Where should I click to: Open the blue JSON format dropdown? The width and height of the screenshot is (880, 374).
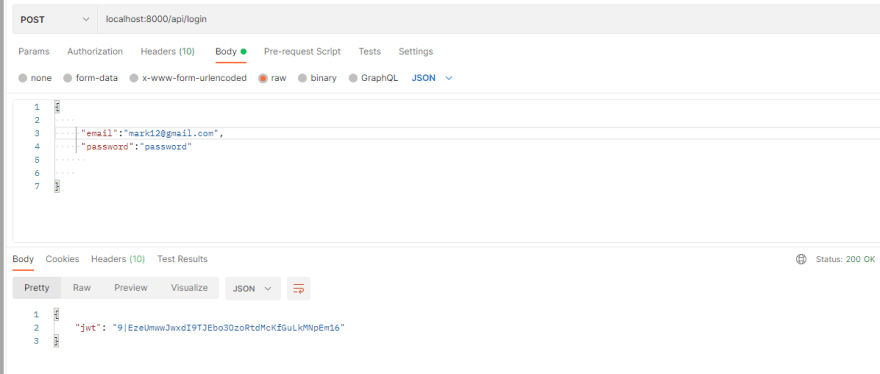pos(432,78)
